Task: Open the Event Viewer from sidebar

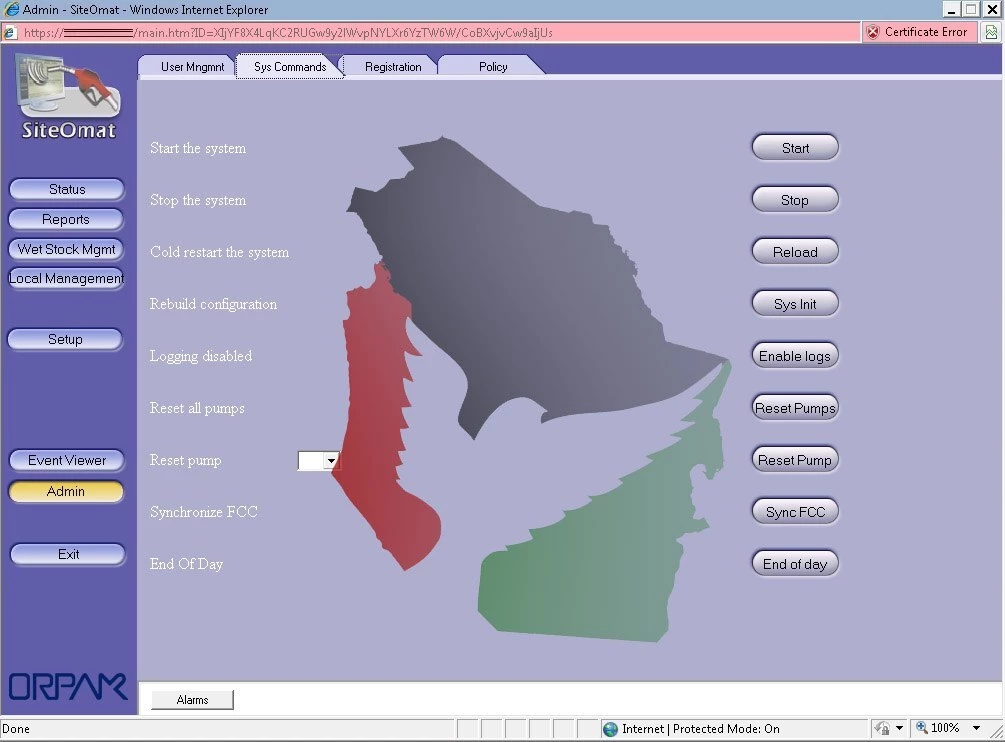Action: [x=67, y=460]
